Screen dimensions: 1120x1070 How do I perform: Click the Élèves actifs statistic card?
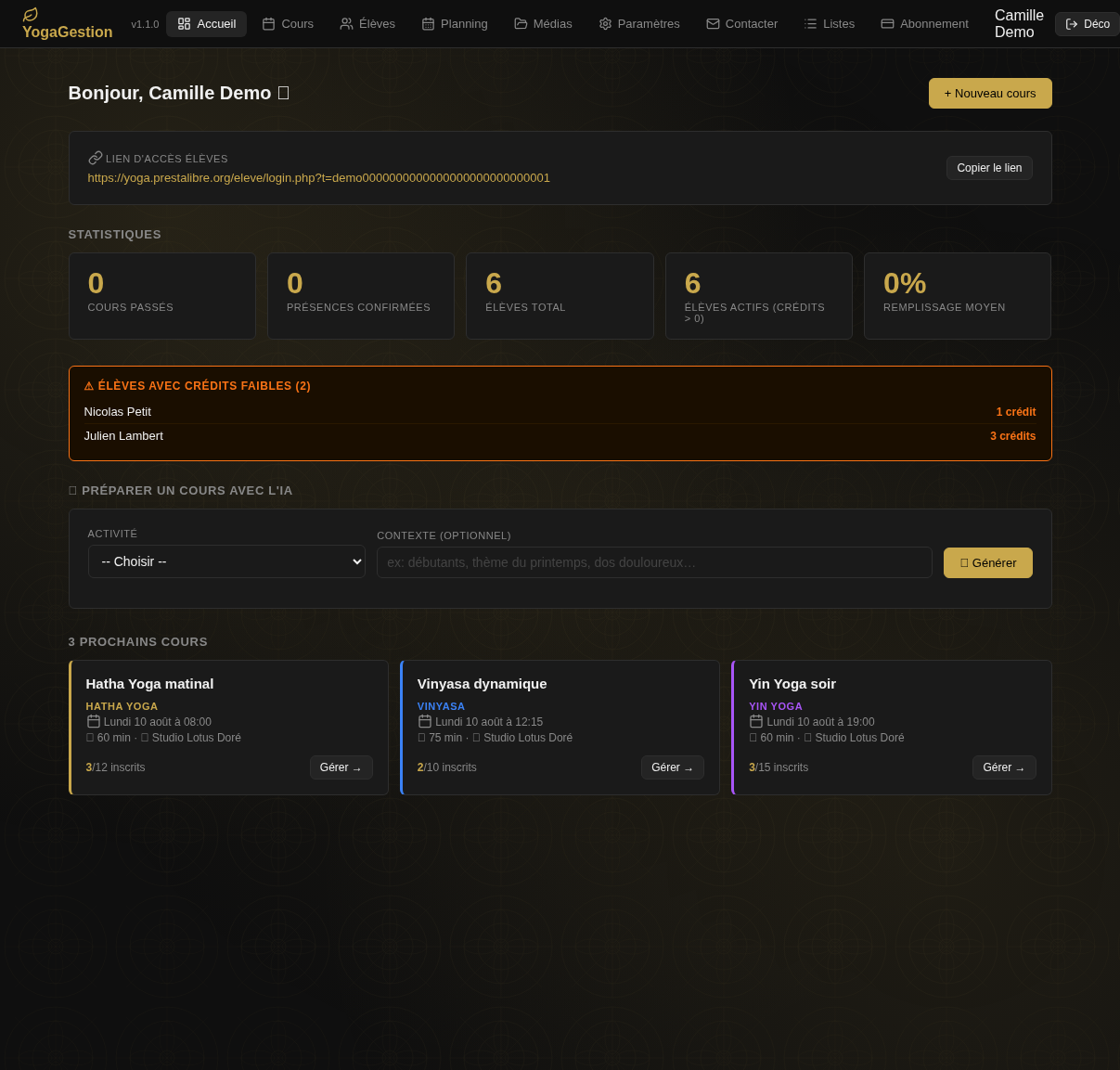(x=759, y=296)
